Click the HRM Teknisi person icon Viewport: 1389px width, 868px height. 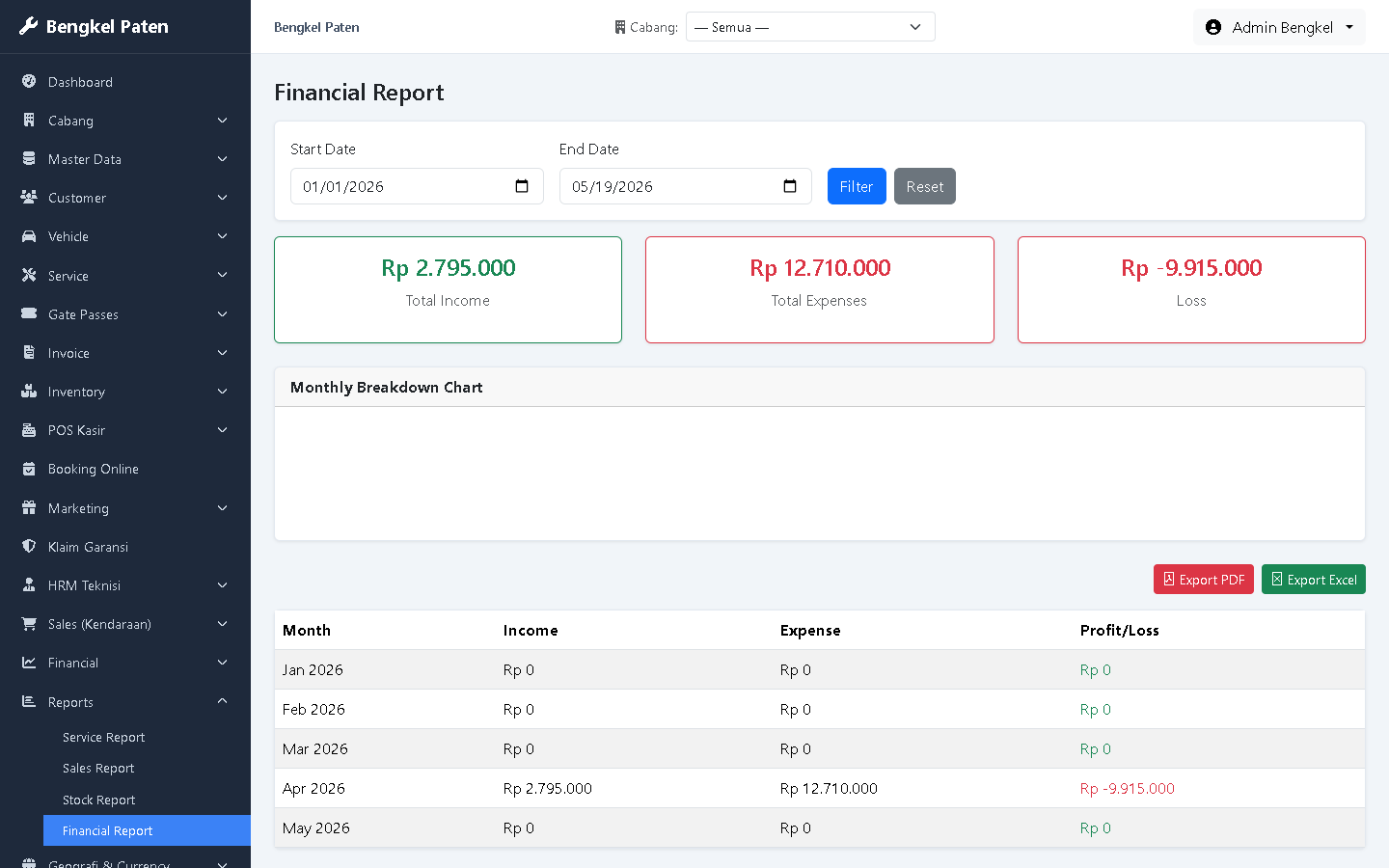tap(29, 585)
